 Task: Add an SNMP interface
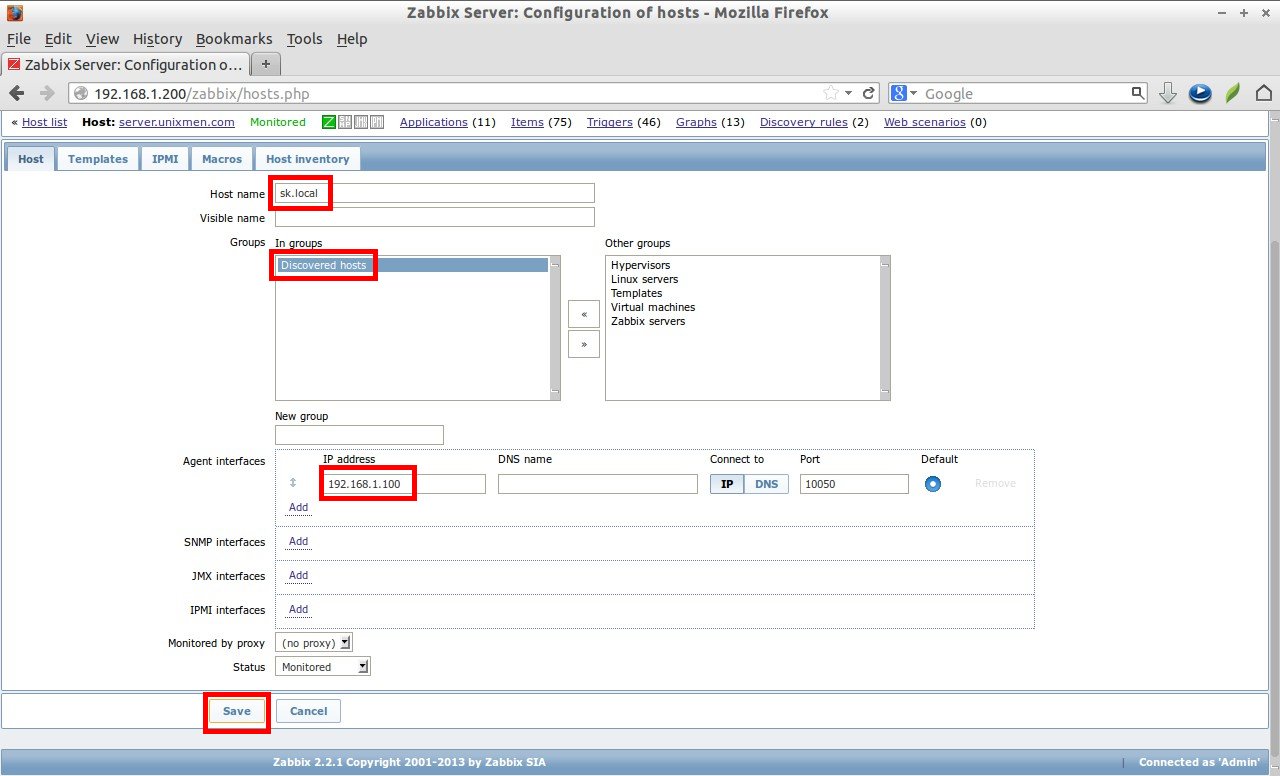(x=298, y=542)
